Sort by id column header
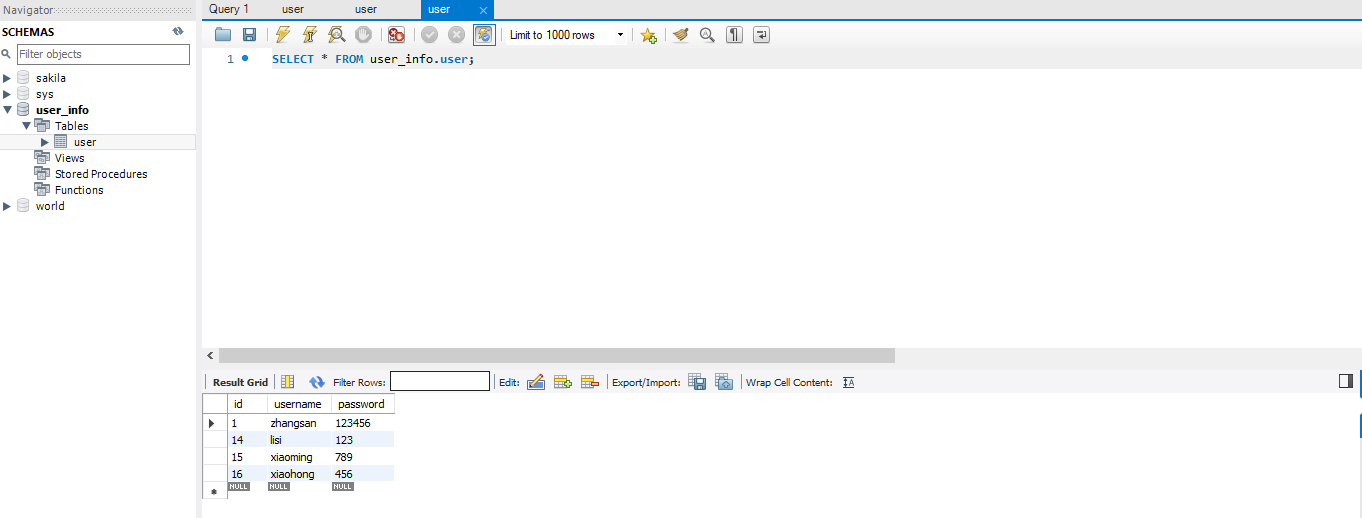The width and height of the screenshot is (1362, 518). (247, 404)
